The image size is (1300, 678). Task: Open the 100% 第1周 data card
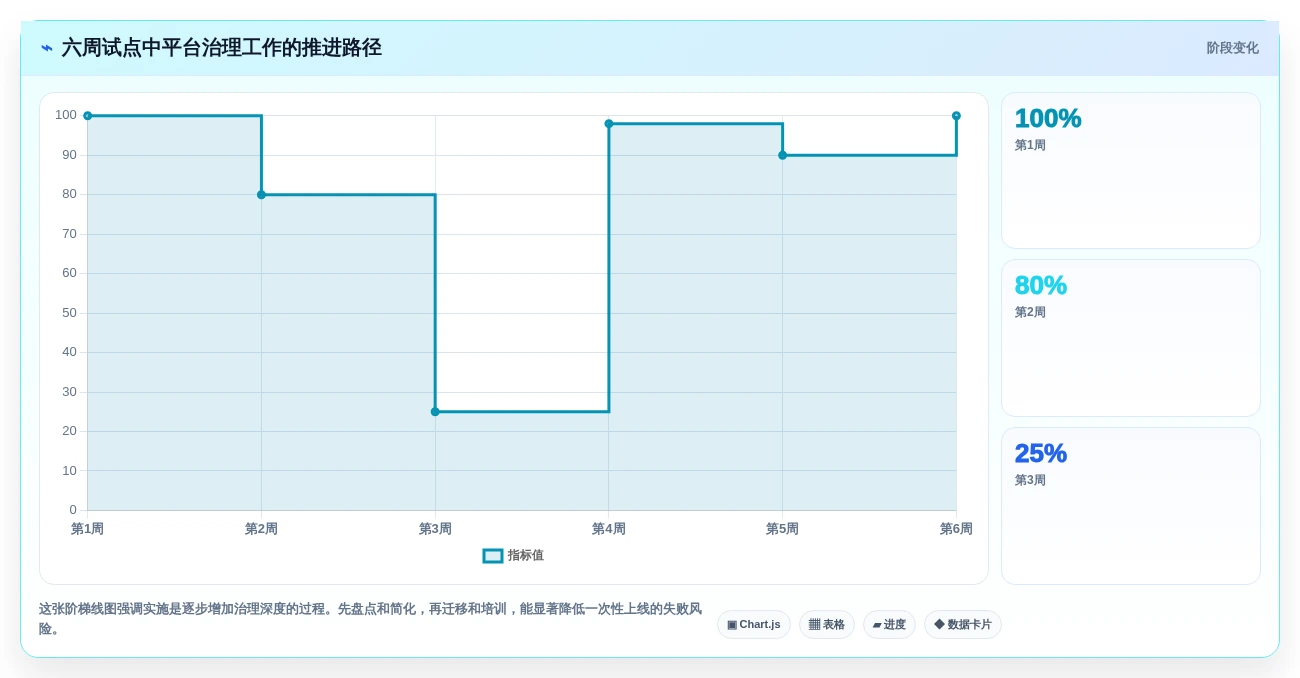1131,171
